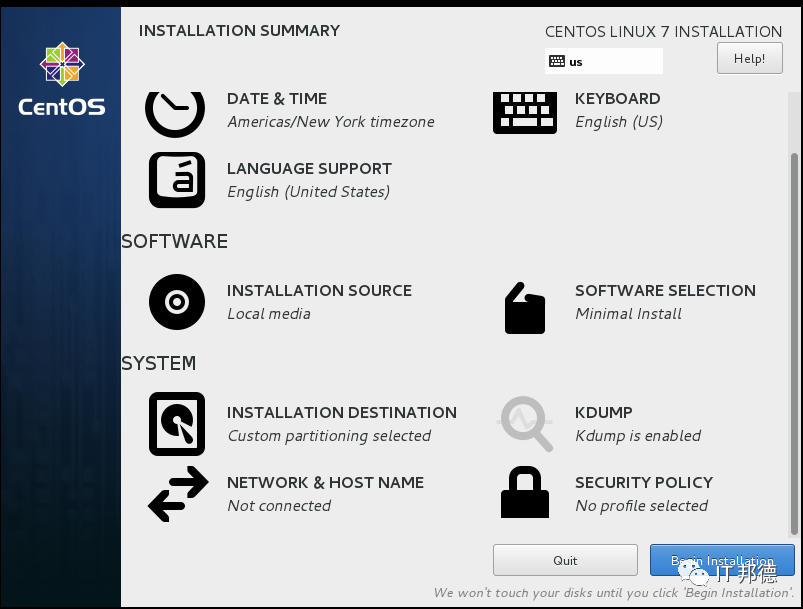The image size is (803, 609).
Task: Click INSTALLATION SUMMARY title
Action: (239, 31)
